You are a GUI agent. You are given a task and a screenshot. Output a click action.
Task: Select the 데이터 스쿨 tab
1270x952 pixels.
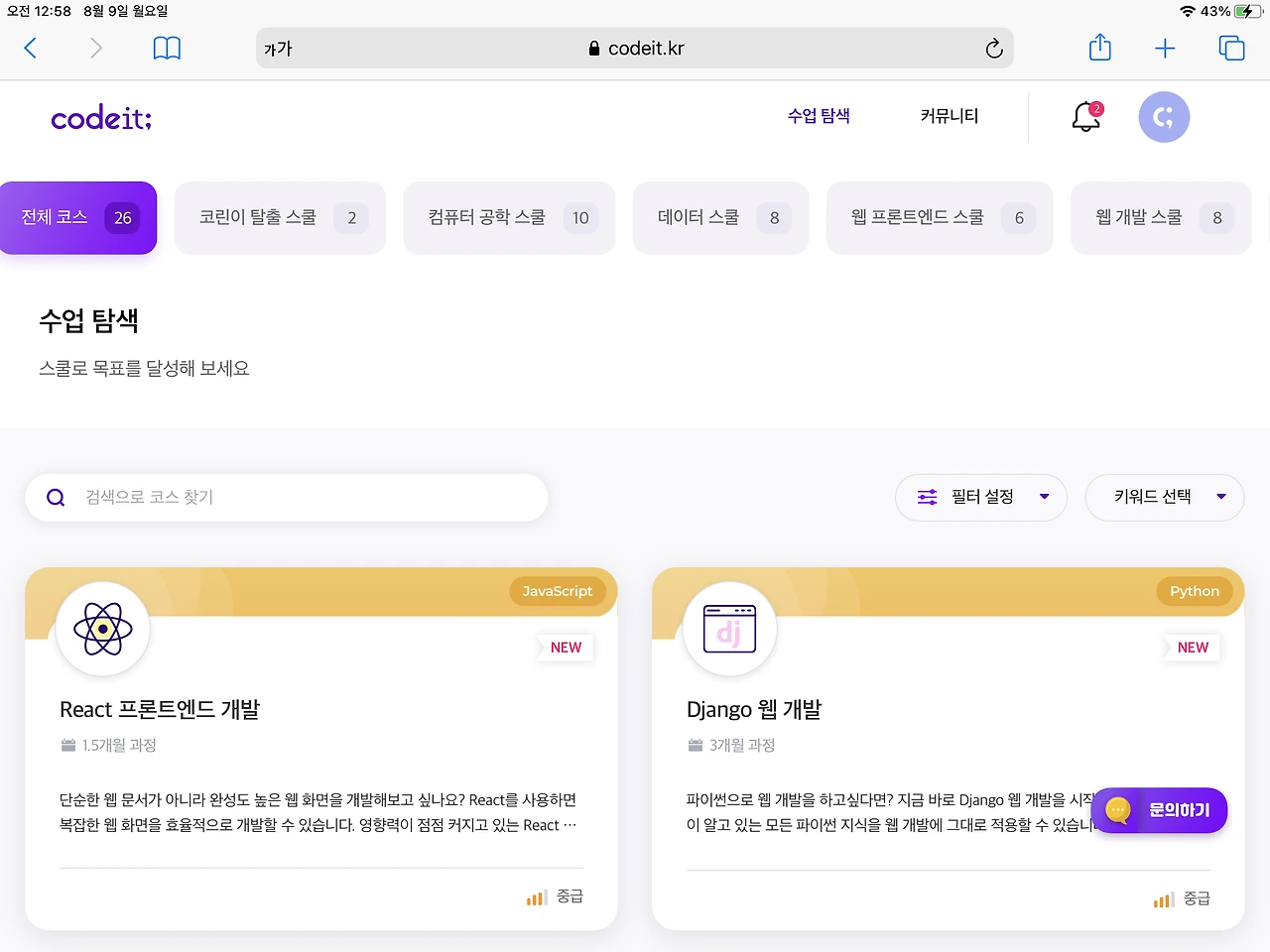(x=720, y=217)
